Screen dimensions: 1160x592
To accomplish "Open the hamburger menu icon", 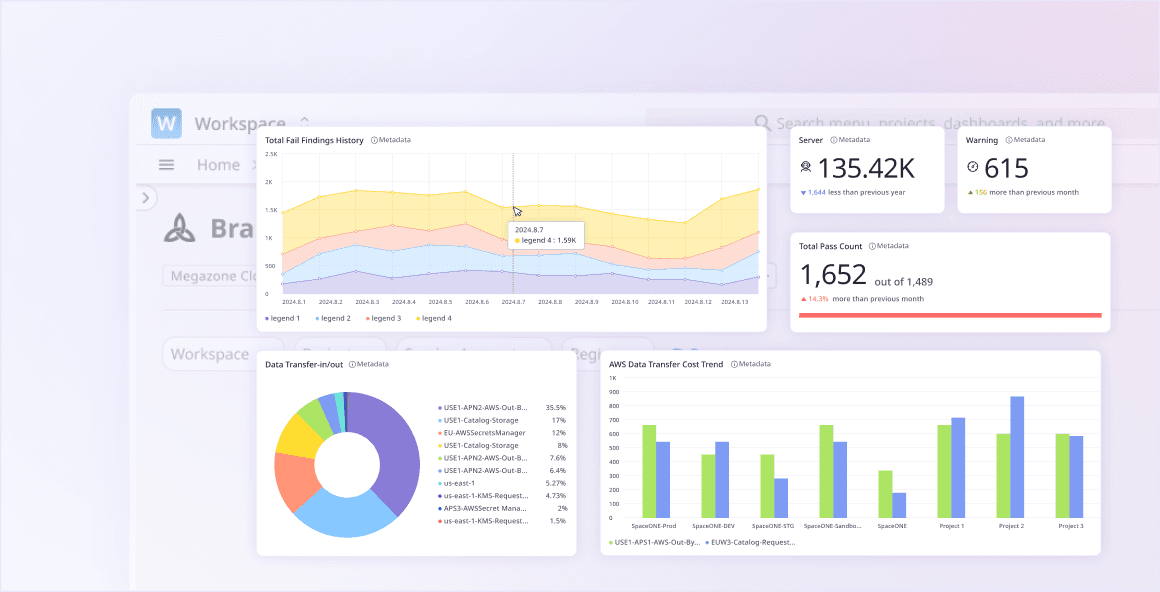I will tap(166, 165).
